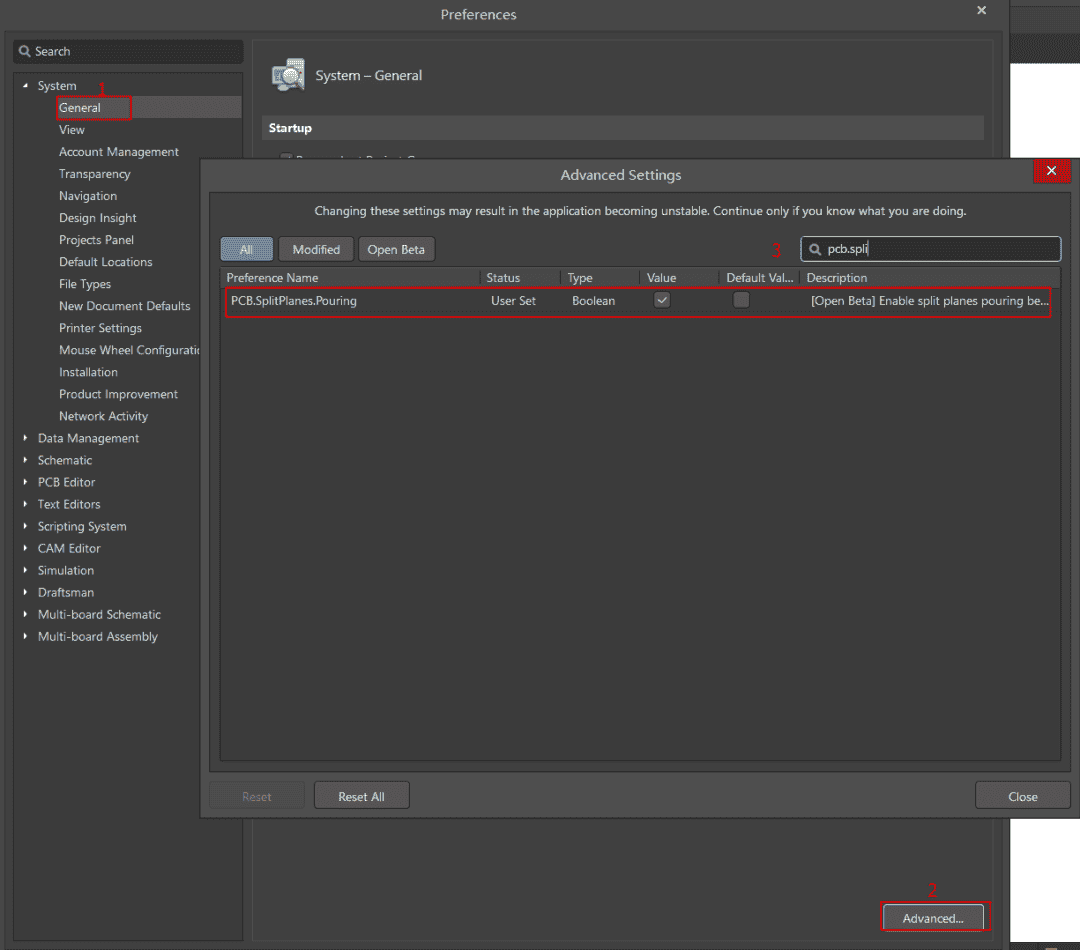
Task: Open Network Activity settings
Action: coord(103,416)
